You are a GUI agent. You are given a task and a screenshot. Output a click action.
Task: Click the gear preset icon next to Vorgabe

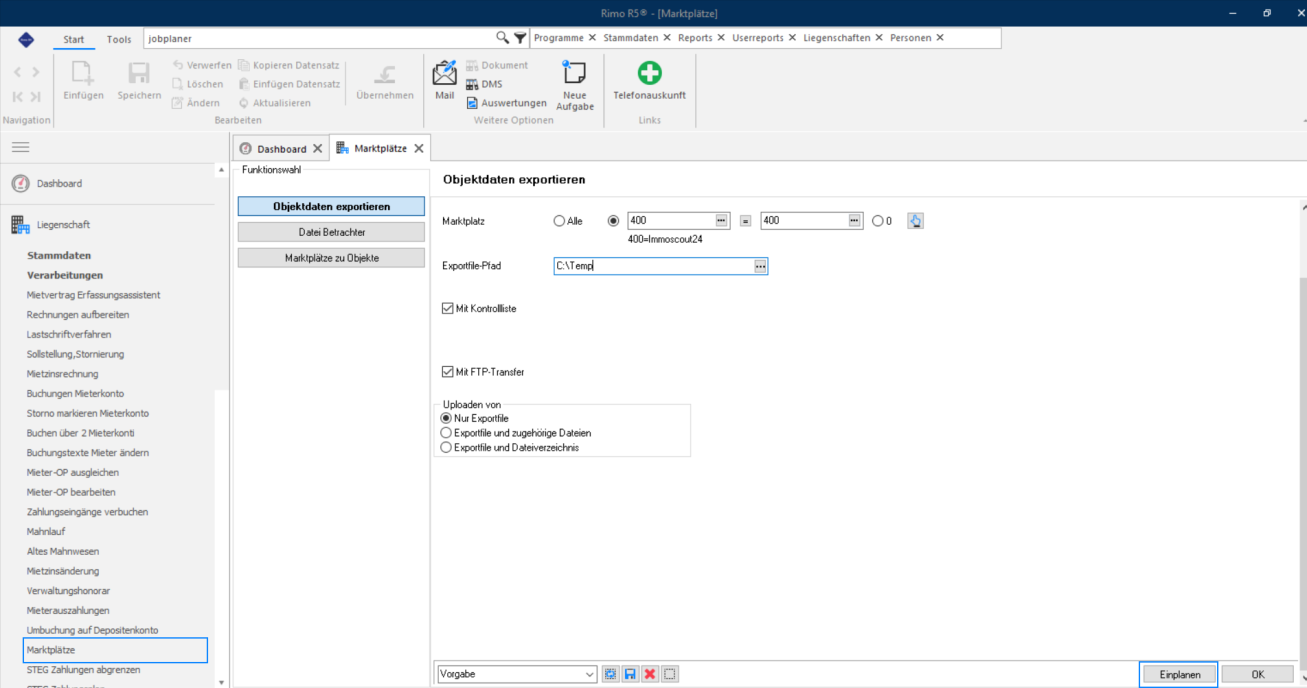point(610,674)
